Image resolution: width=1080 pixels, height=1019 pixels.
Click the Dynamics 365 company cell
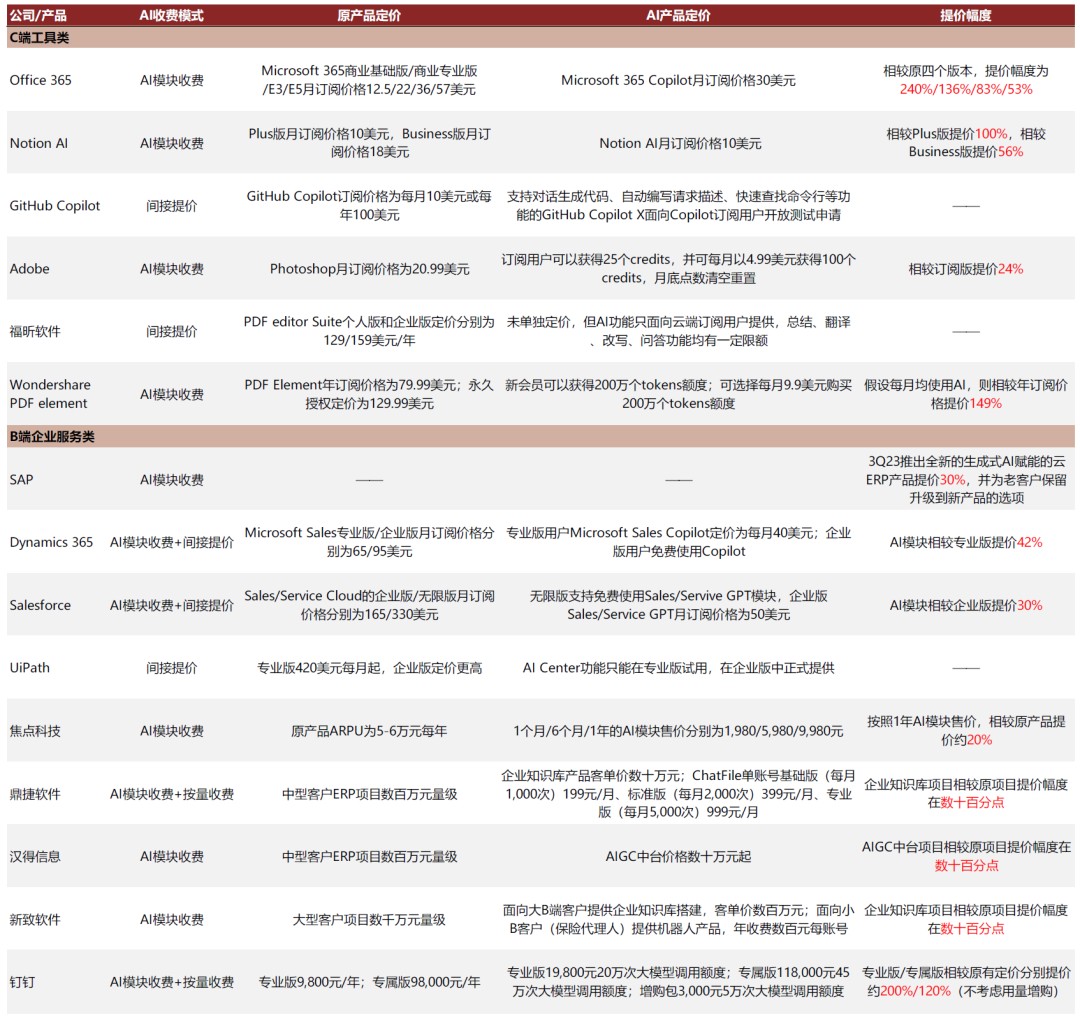(51, 542)
